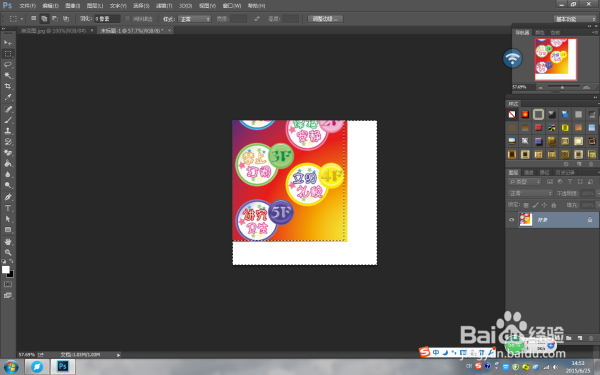Click the new style icon in Styles panel
This screenshot has width=600, height=375.
click(x=579, y=164)
